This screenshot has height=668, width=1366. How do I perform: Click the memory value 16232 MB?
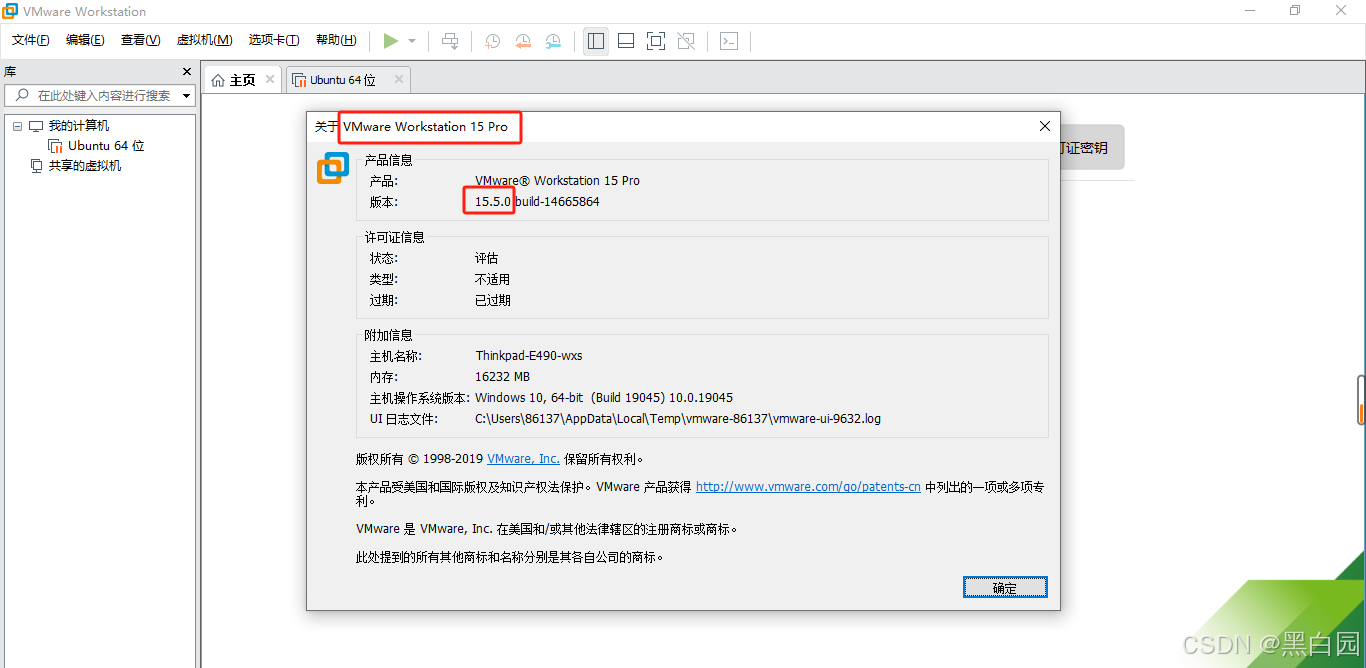pos(502,377)
